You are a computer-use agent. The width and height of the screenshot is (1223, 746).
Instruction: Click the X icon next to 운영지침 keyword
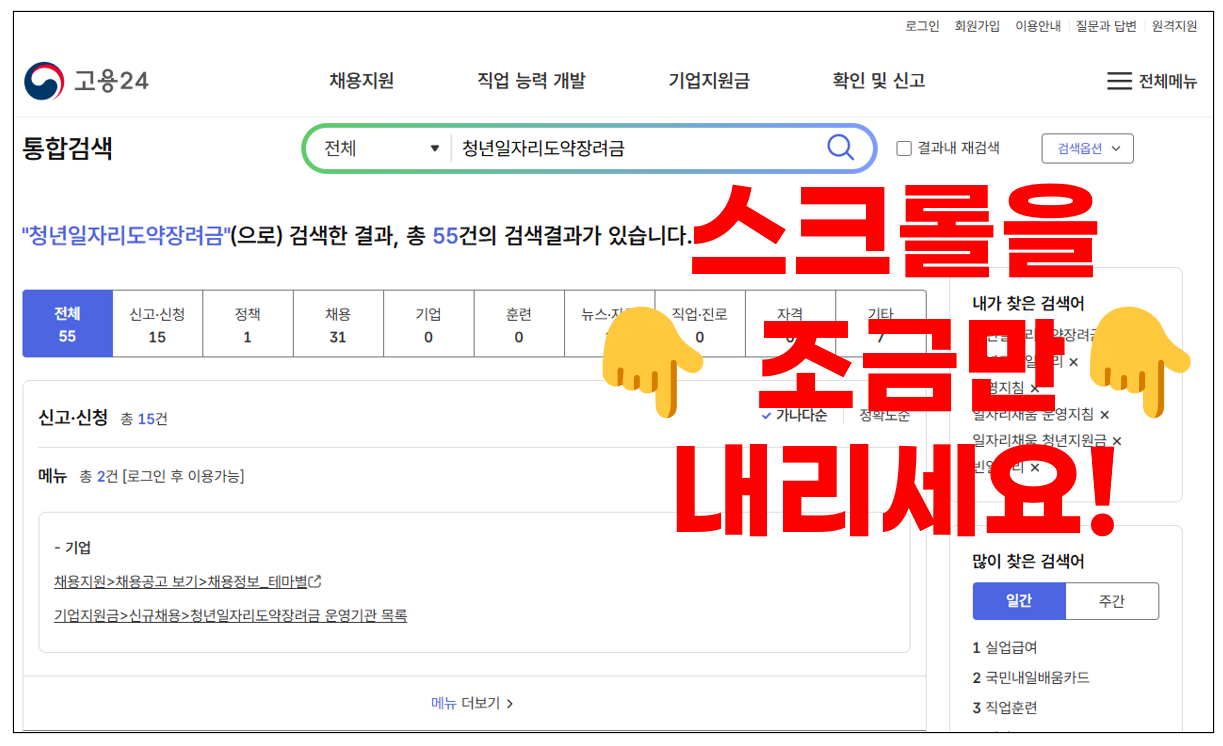[x=1034, y=390]
